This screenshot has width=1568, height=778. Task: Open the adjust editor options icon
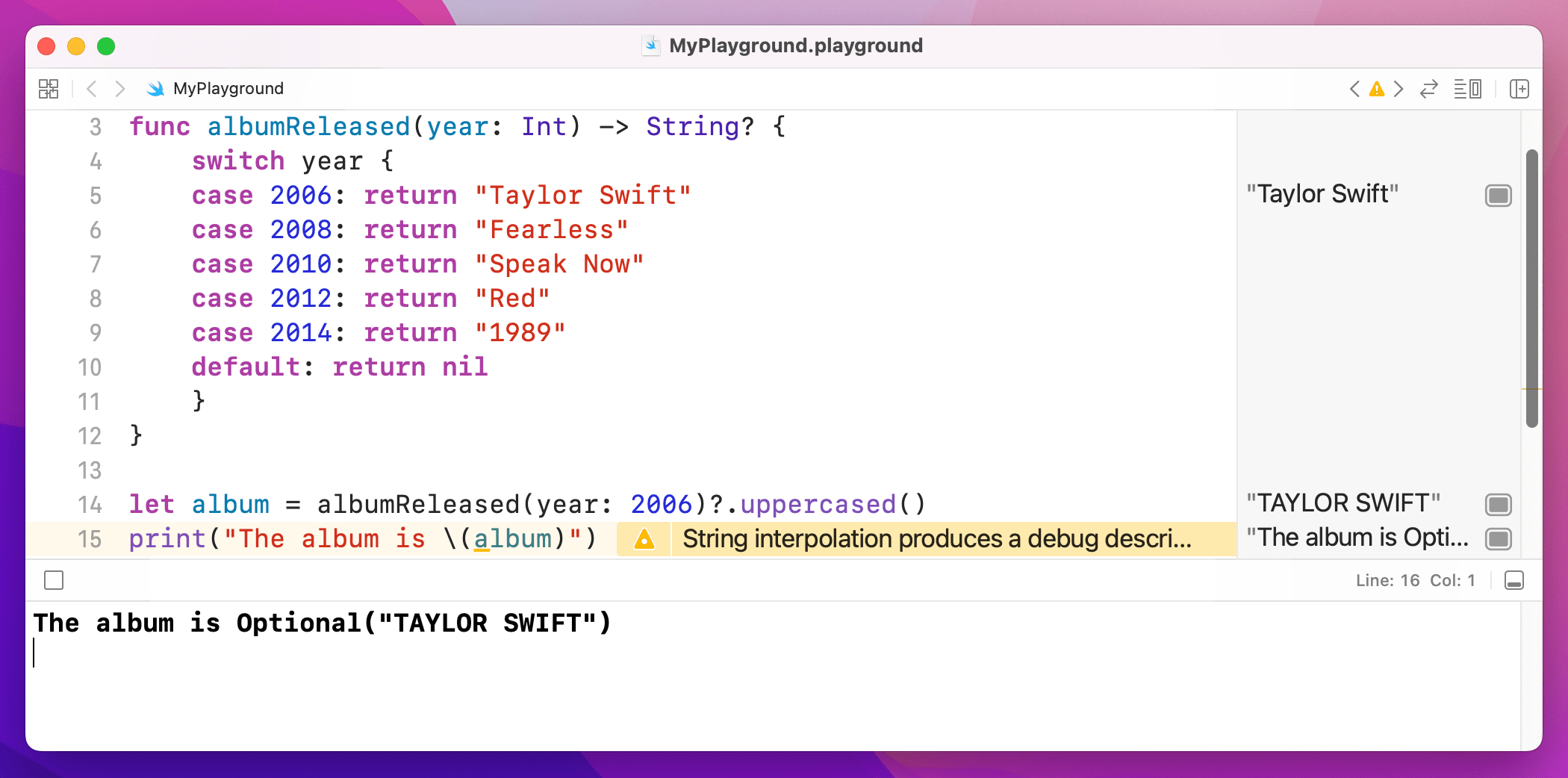tap(1466, 89)
